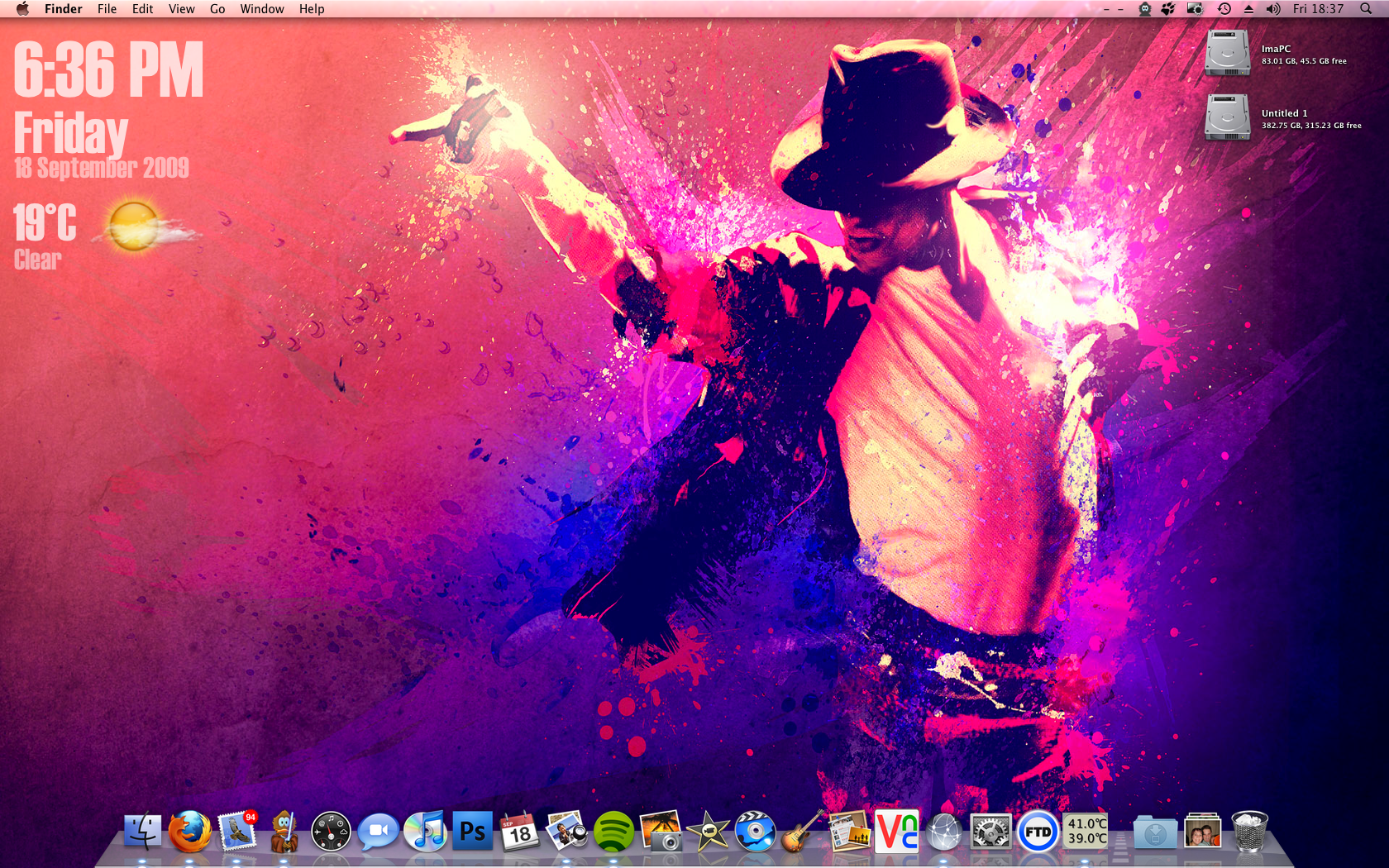Launch Spotify from the Dock

pos(613,832)
